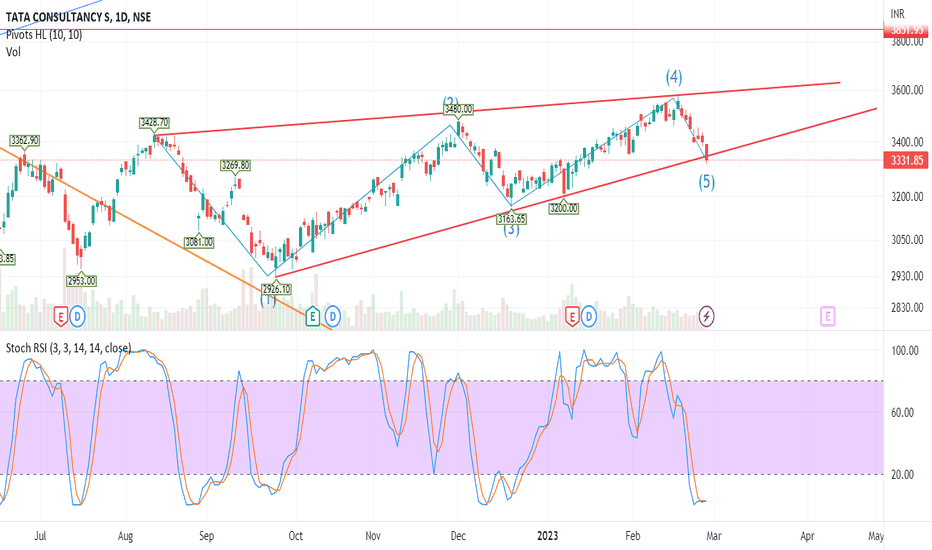Click the 100.00 Stoch RSI axis label
The image size is (932, 550).
click(x=905, y=351)
